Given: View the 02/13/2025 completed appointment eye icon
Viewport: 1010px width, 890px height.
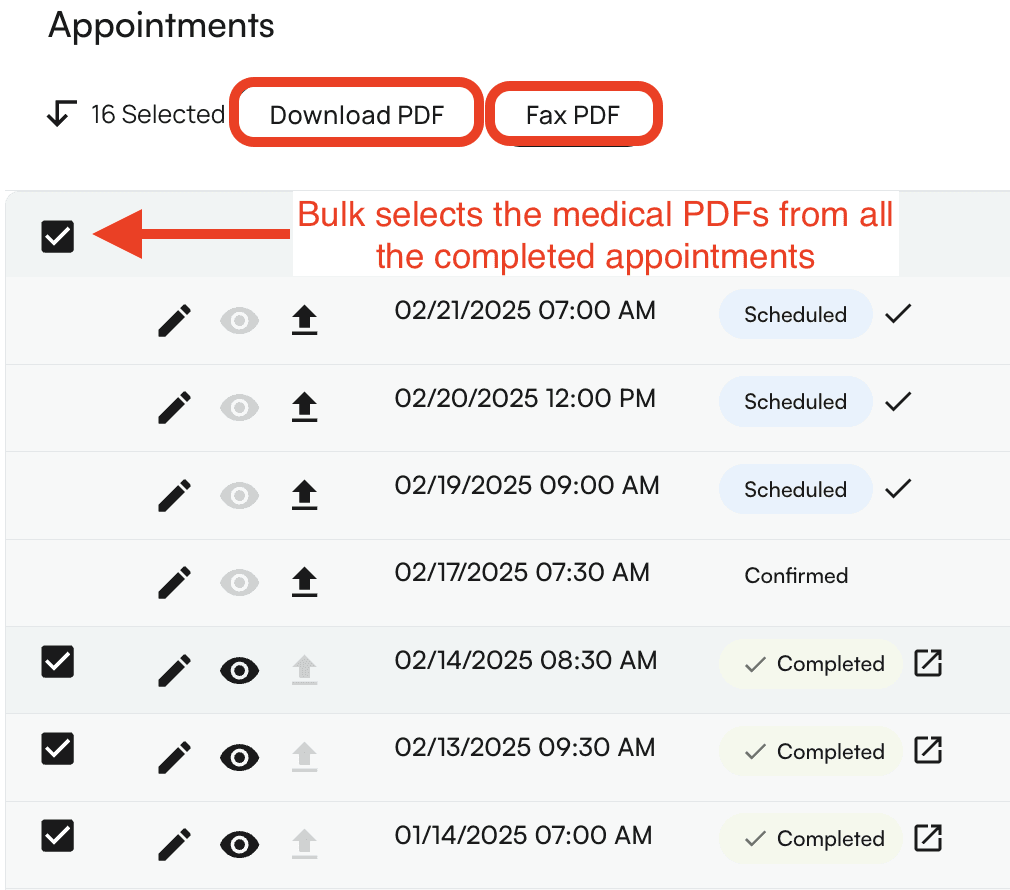Looking at the screenshot, I should (x=239, y=758).
